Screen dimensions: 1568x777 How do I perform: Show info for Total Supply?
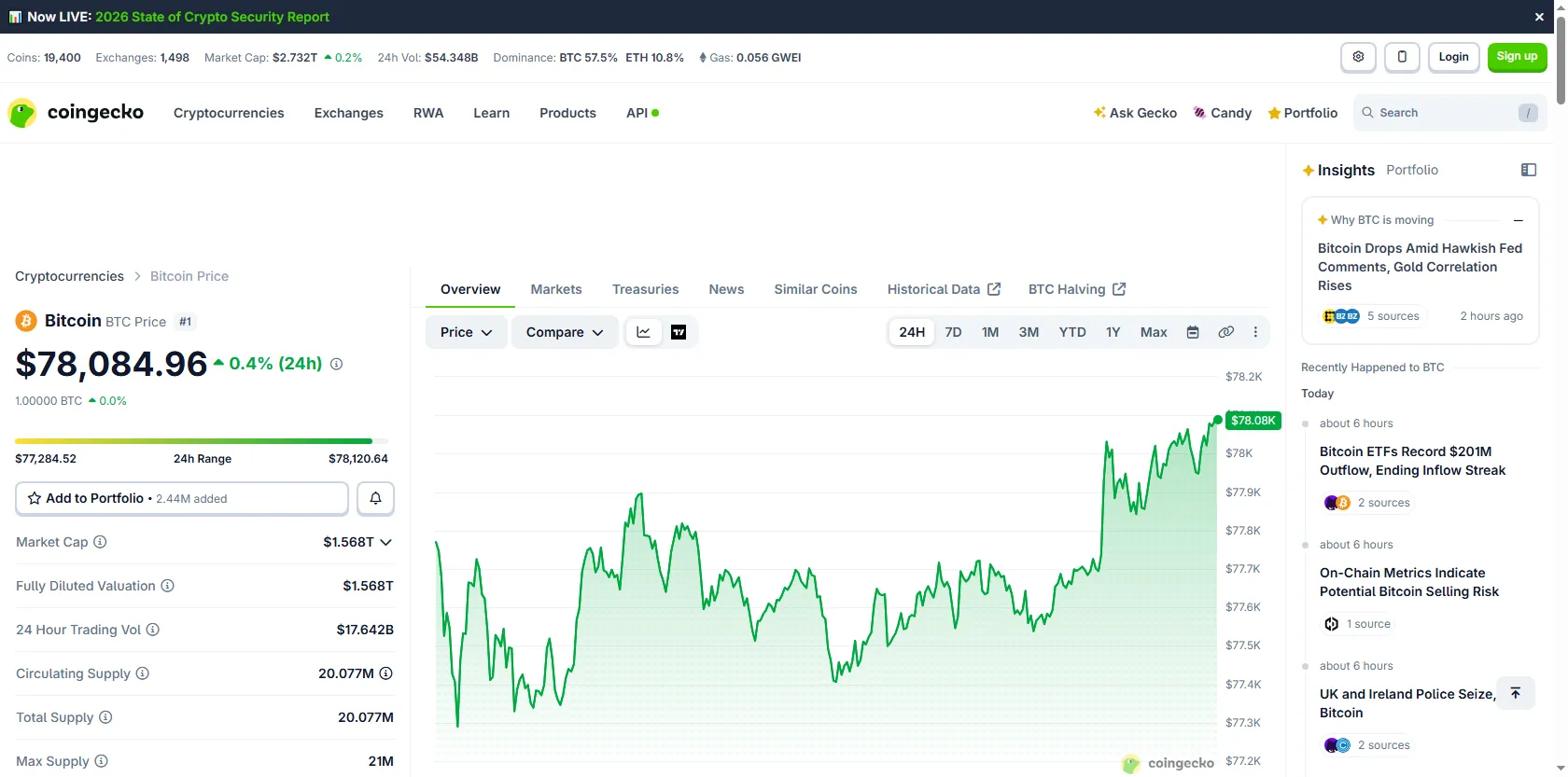[x=105, y=717]
